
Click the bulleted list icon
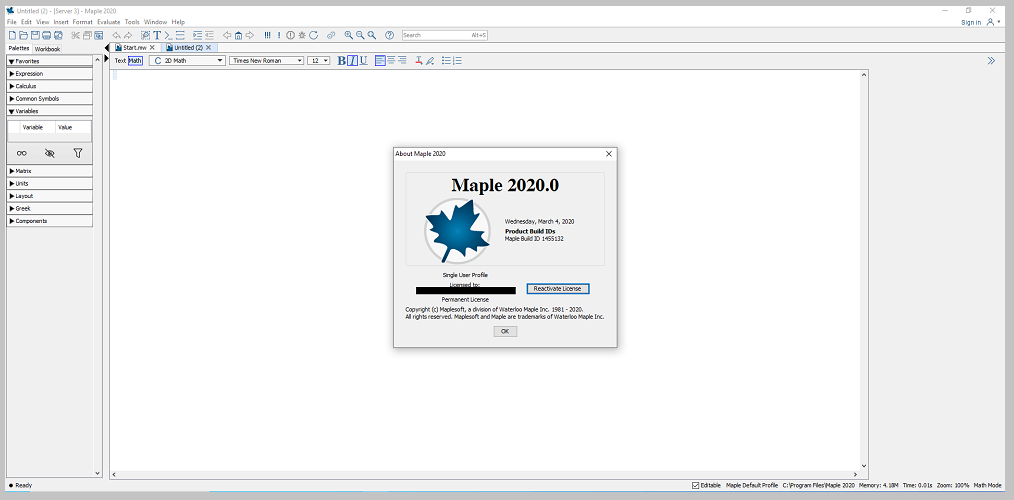click(446, 60)
